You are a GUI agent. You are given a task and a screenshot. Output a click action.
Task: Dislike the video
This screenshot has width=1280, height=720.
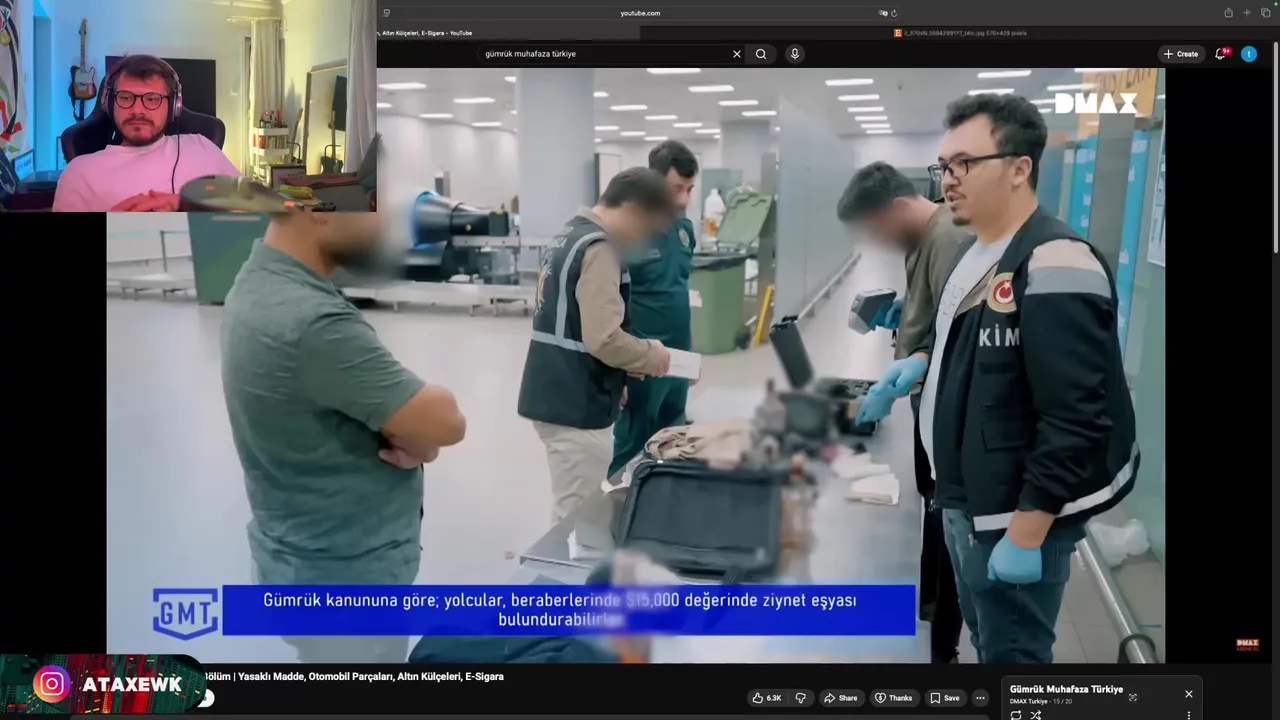801,698
